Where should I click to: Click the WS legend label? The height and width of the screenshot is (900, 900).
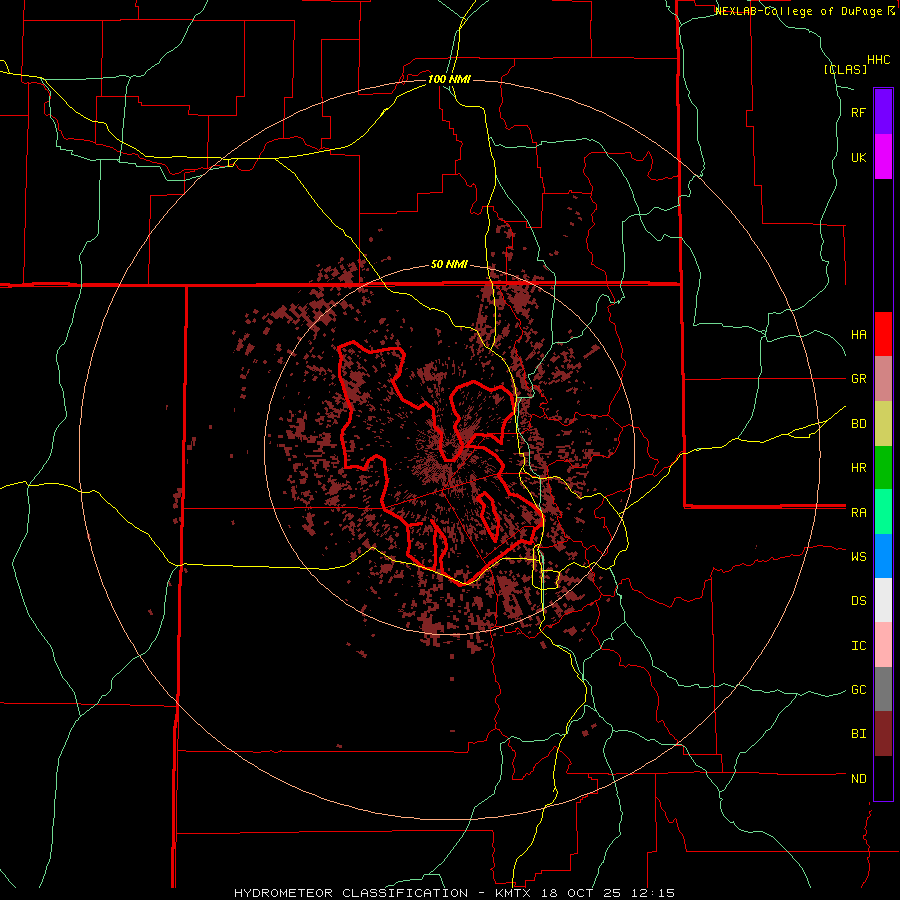pyautogui.click(x=859, y=557)
